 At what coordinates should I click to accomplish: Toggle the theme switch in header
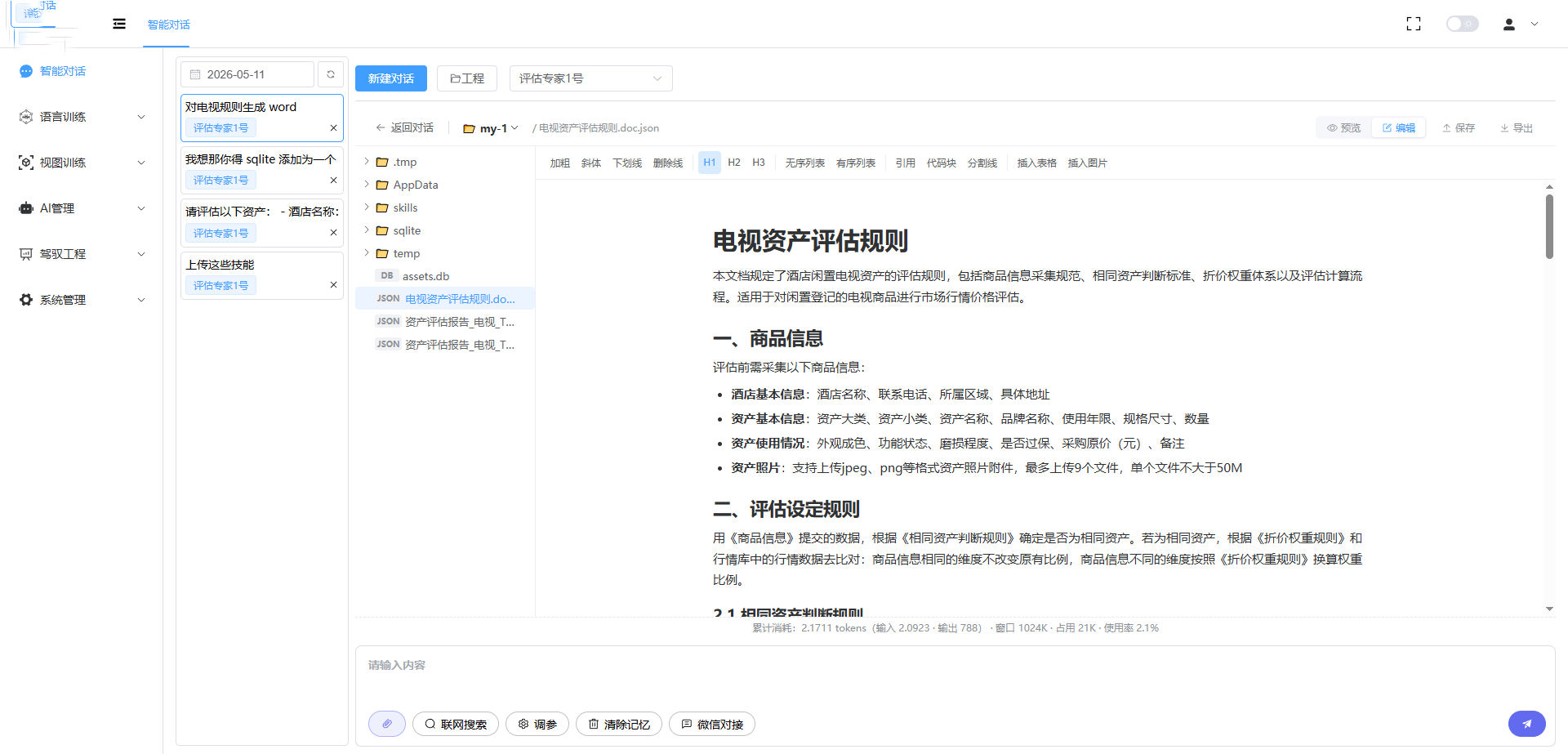1462,24
